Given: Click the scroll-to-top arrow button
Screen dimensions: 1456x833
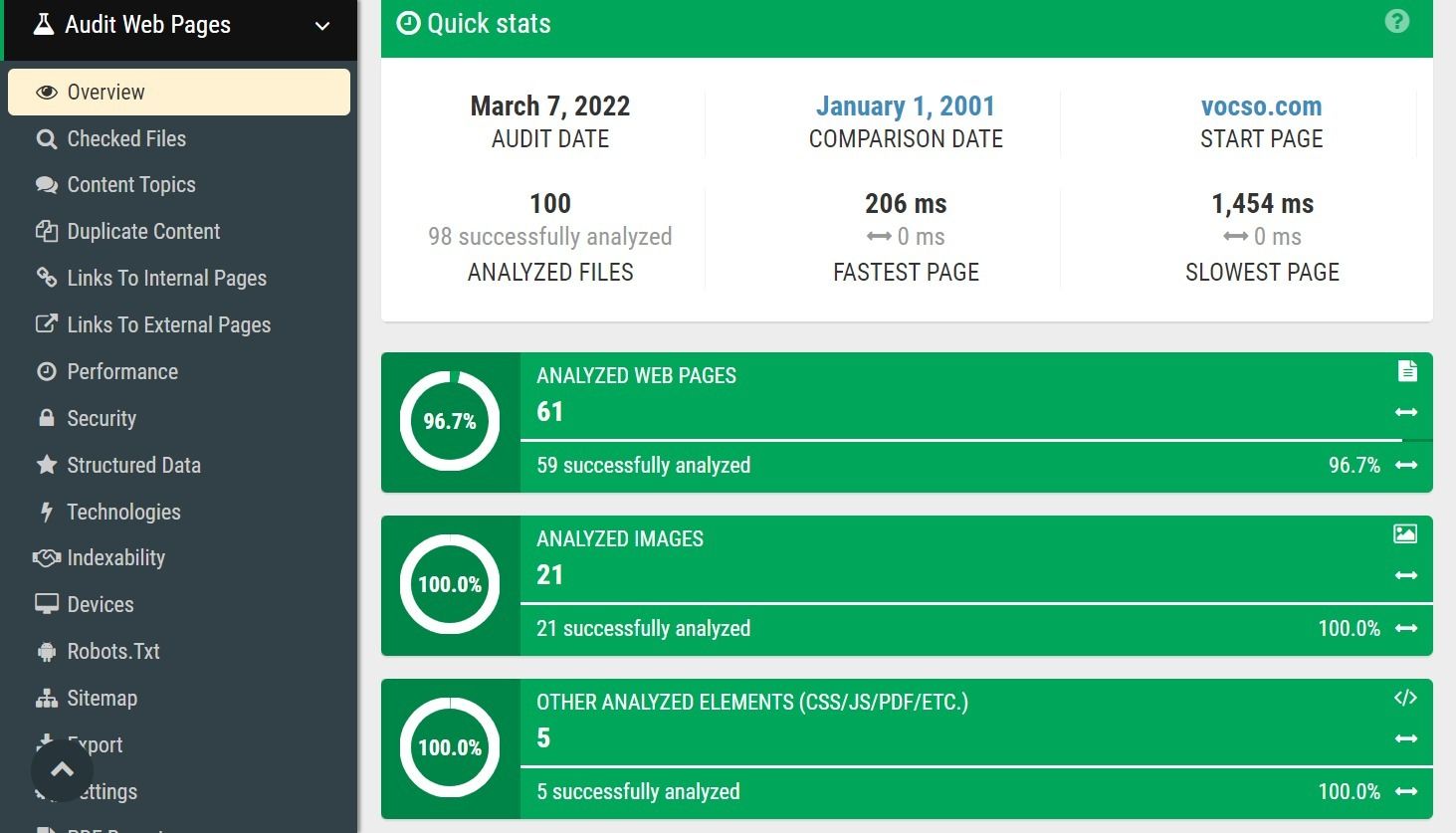Looking at the screenshot, I should (62, 769).
